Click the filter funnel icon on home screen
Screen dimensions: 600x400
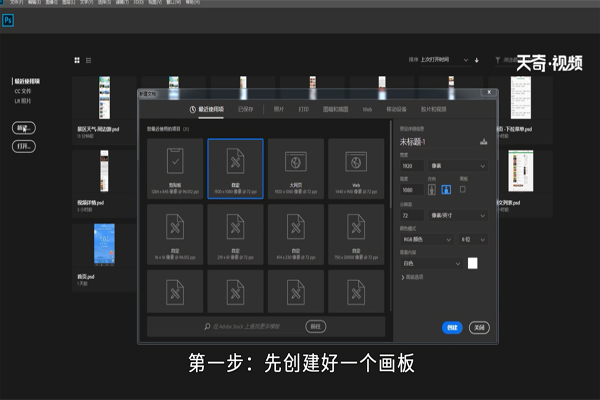tap(497, 60)
